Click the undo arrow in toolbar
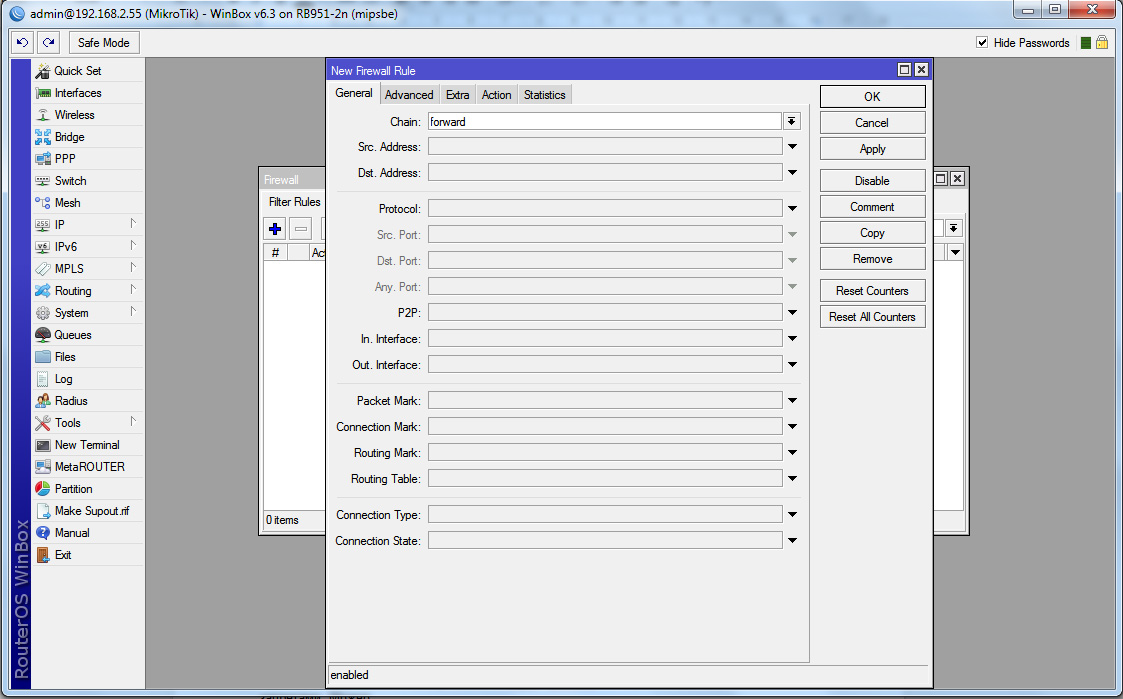Image resolution: width=1123 pixels, height=699 pixels. [22, 43]
